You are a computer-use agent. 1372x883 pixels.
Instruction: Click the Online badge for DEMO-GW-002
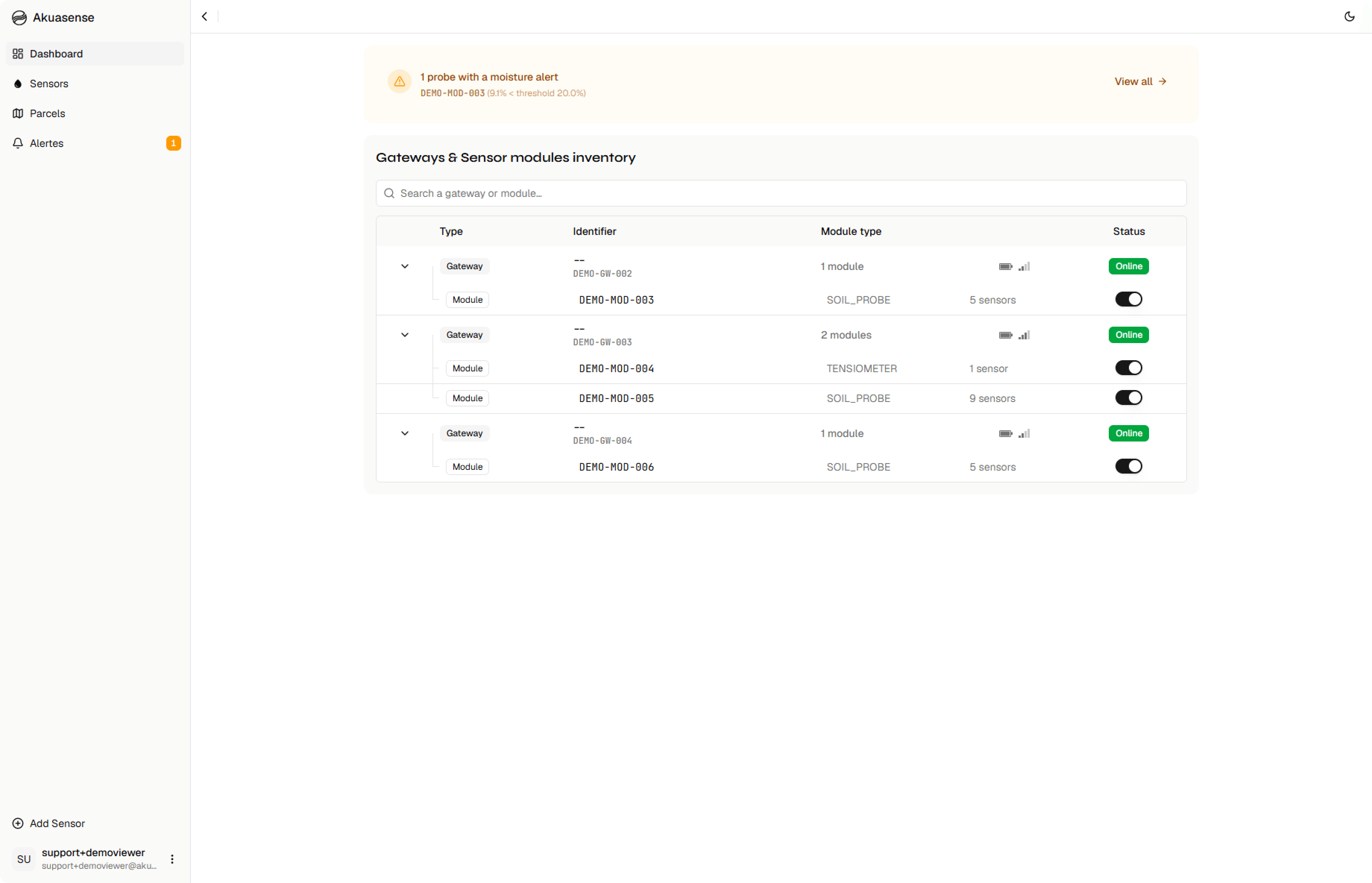coord(1129,266)
